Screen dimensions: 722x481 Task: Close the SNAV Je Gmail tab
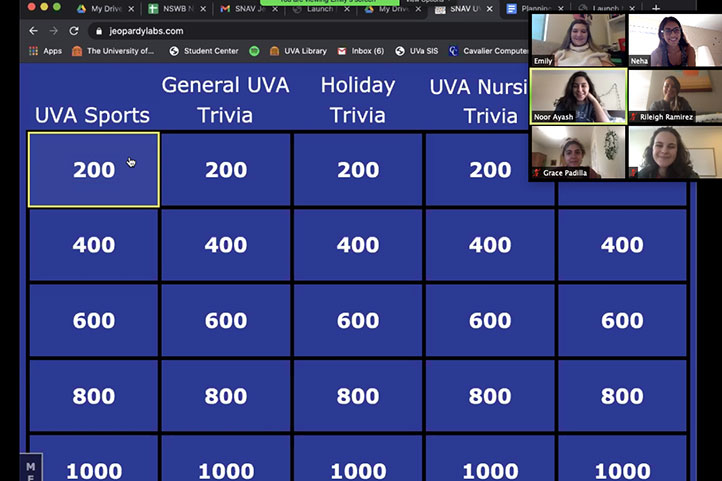[275, 8]
